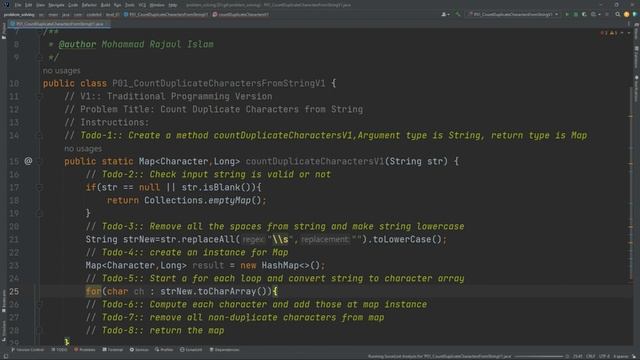The height and width of the screenshot is (360, 640).
Task: Click the error and warning inspection indicator
Action: coord(609,33)
